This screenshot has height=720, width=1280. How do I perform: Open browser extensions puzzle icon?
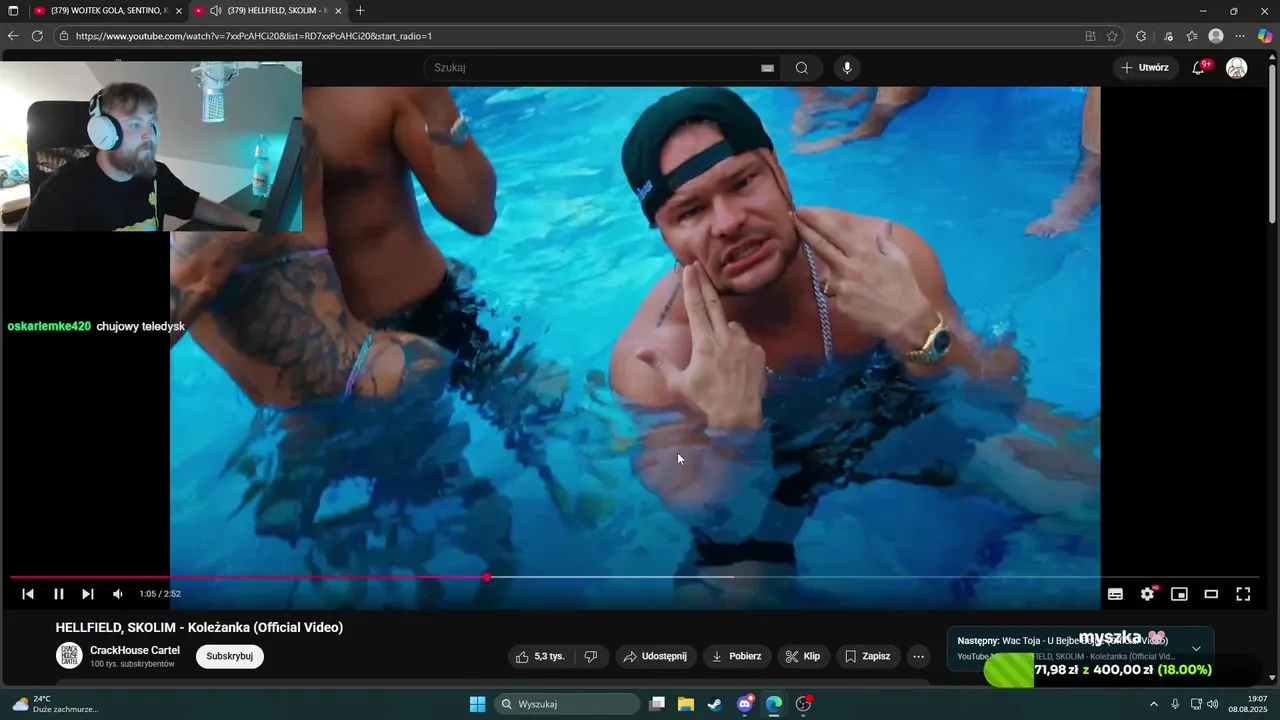[x=1141, y=36]
